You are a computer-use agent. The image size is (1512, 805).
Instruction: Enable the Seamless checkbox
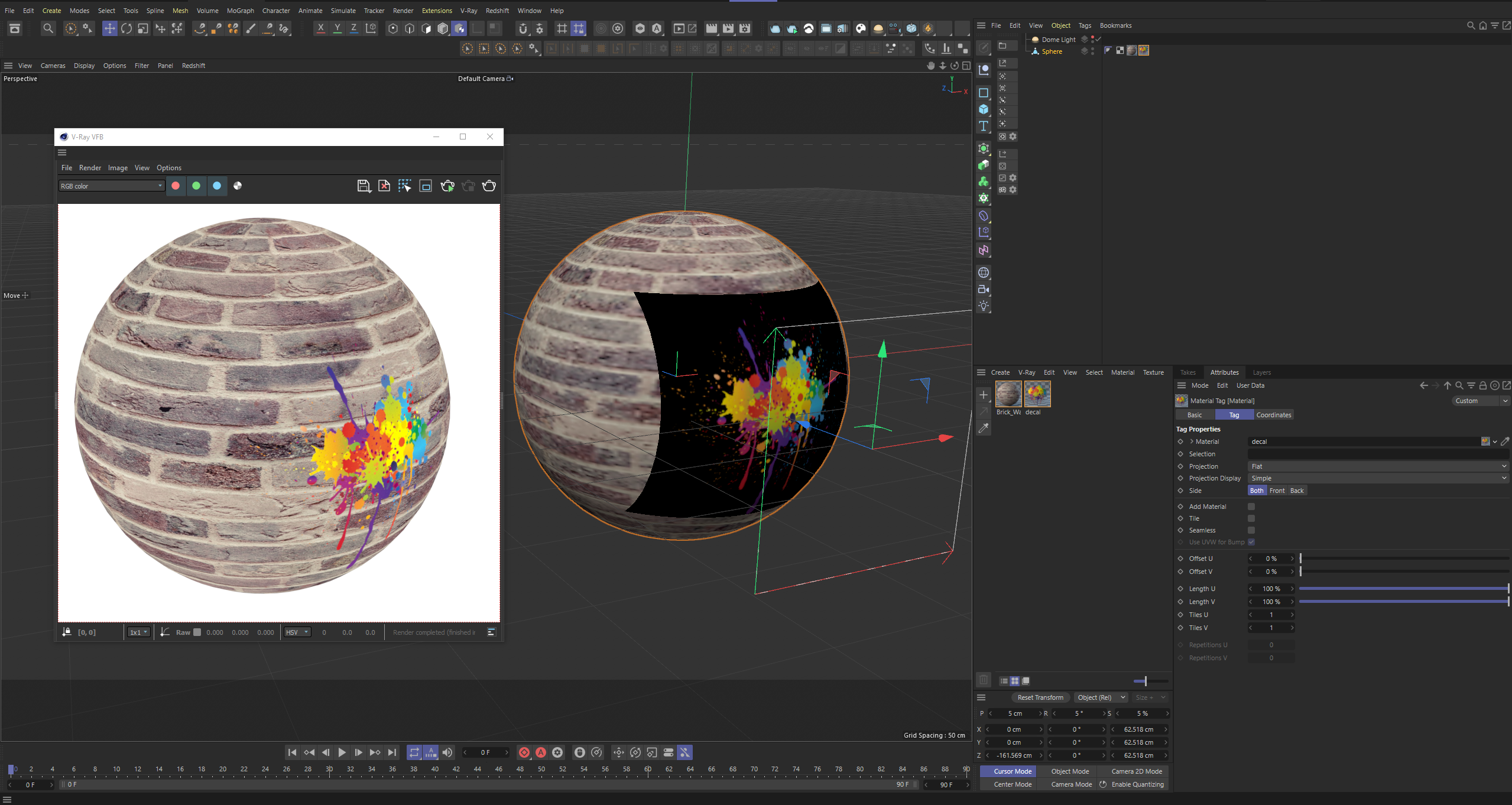tap(1251, 530)
